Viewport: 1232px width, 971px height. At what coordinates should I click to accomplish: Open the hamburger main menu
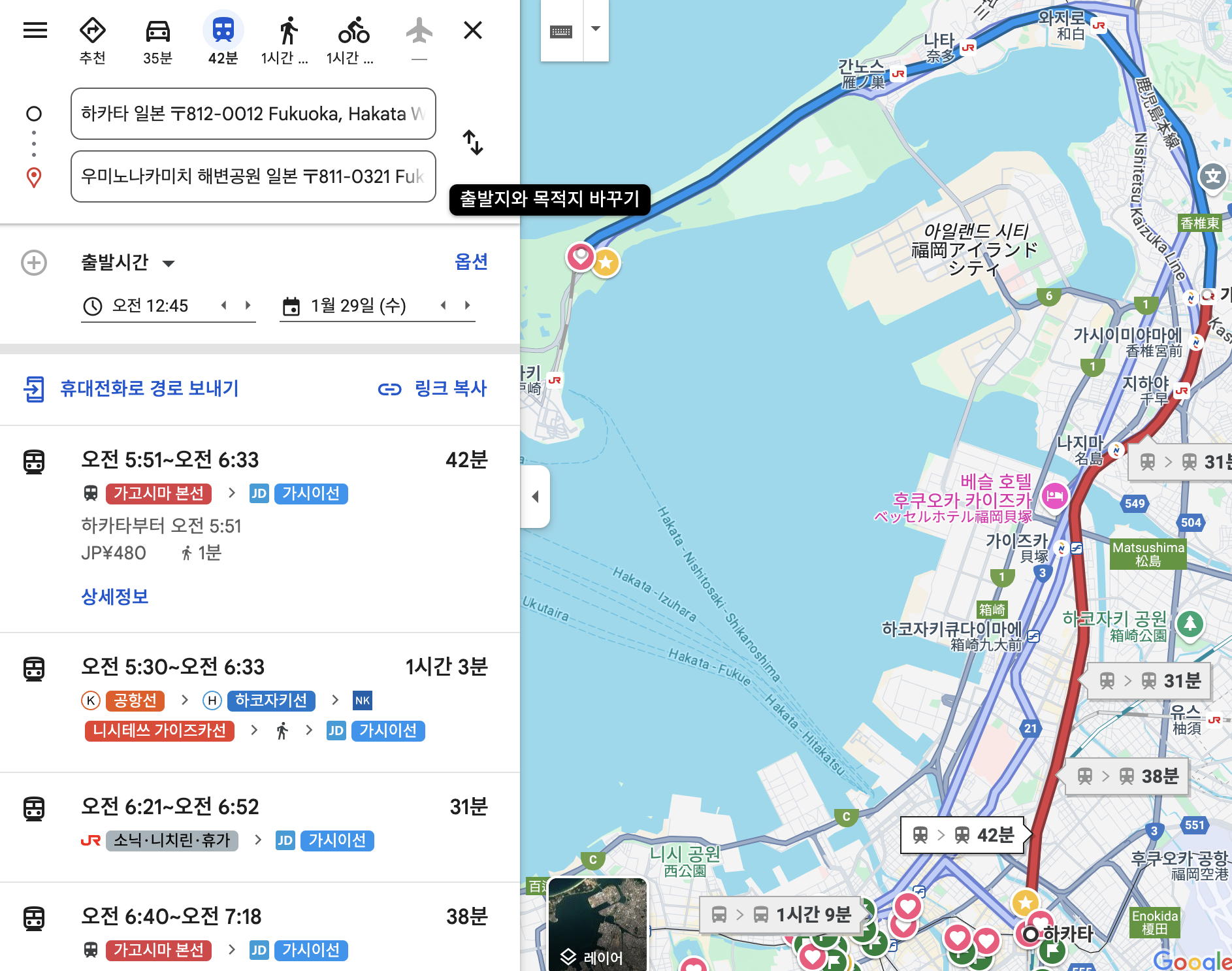point(35,30)
